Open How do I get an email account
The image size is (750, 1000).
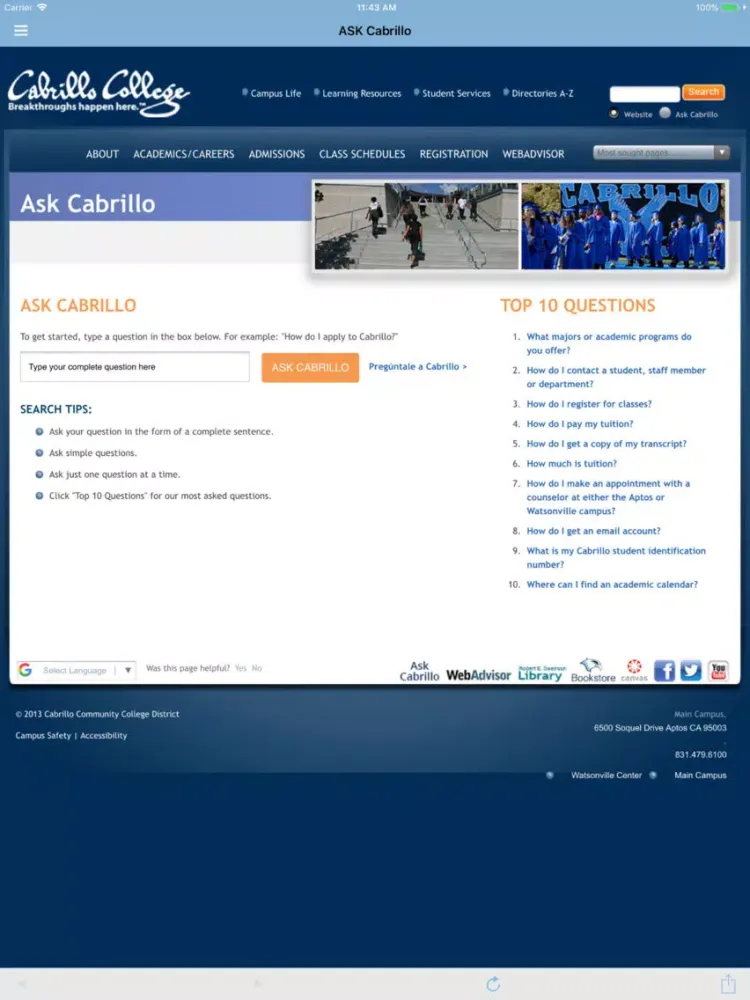[593, 531]
